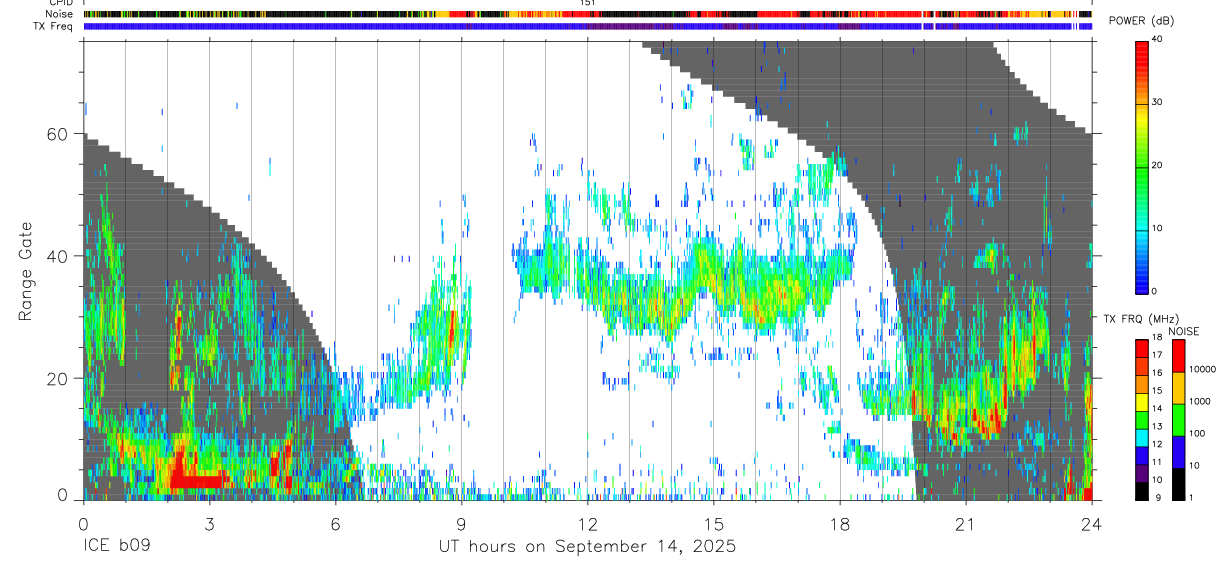Screen dimensions: 1228x567
Task: Click the '10' label on the power scale
Action: point(1158,228)
